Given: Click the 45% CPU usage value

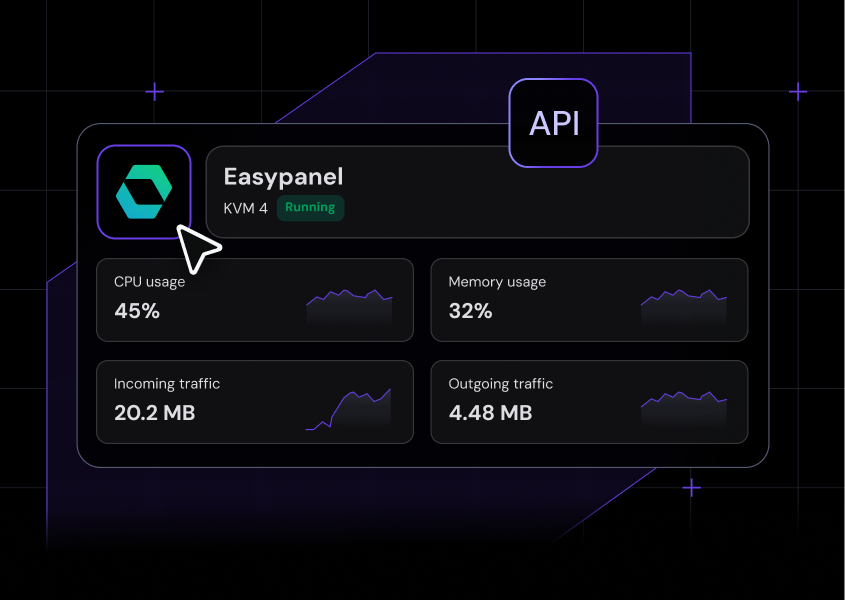Looking at the screenshot, I should [137, 311].
